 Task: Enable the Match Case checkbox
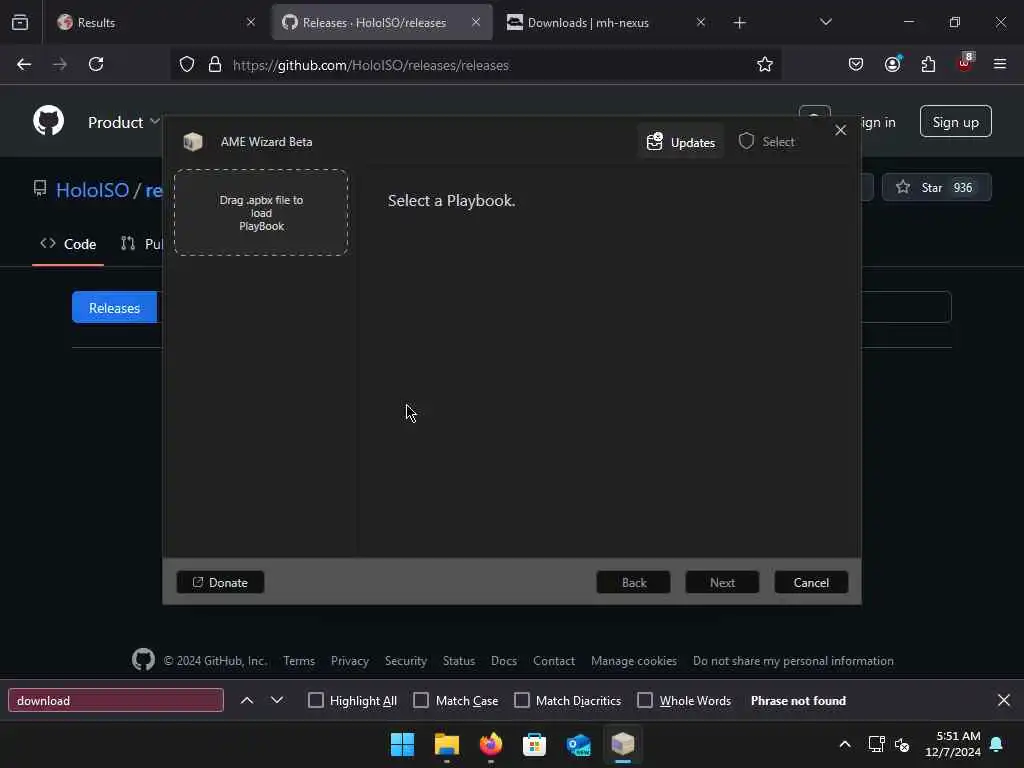[421, 700]
